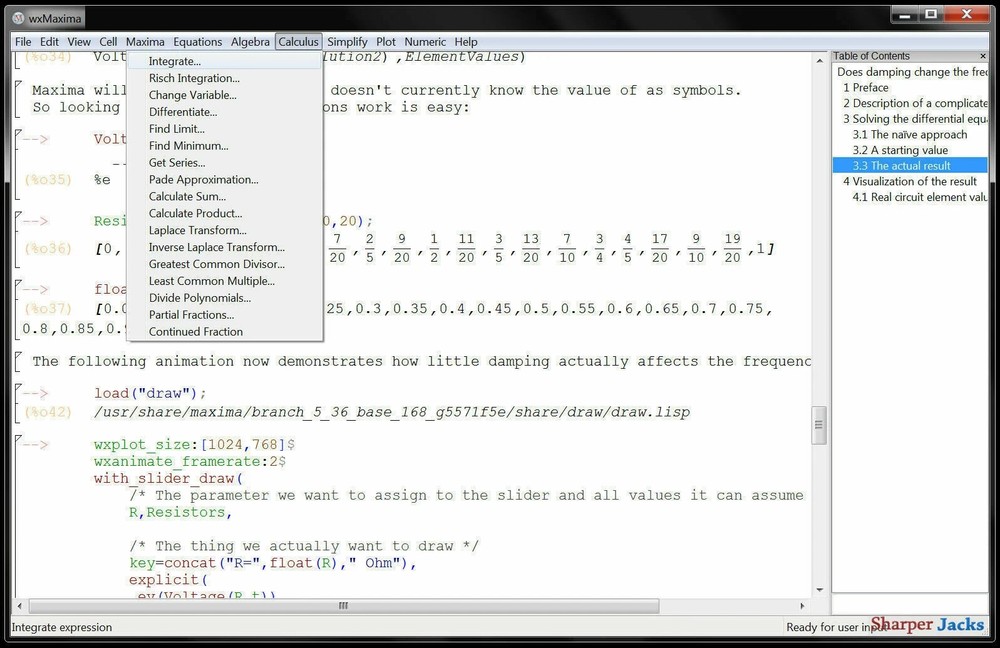Click the load("draw"); input cell
This screenshot has width=1000, height=648.
[x=150, y=393]
